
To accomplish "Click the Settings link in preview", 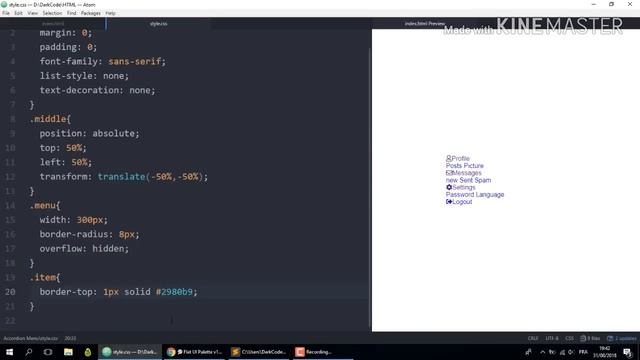I will [x=464, y=187].
